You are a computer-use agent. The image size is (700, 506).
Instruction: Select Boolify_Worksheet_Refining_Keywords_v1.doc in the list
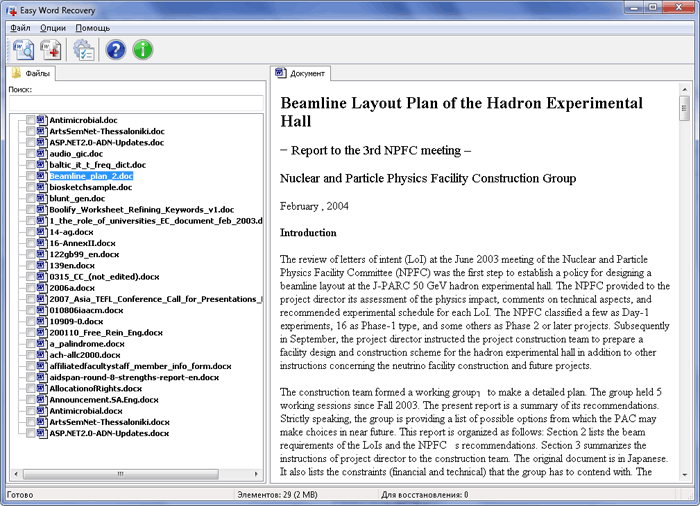pyautogui.click(x=142, y=209)
